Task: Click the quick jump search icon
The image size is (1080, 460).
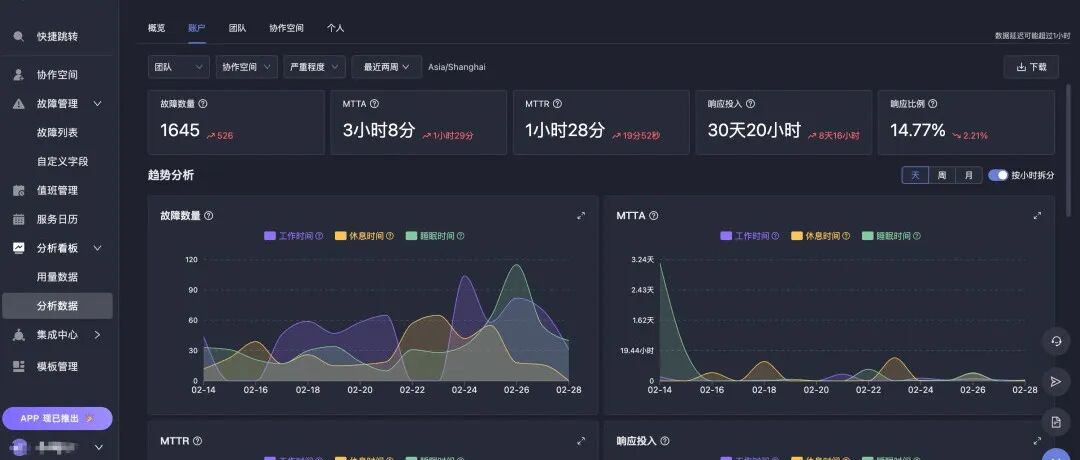Action: (x=19, y=36)
